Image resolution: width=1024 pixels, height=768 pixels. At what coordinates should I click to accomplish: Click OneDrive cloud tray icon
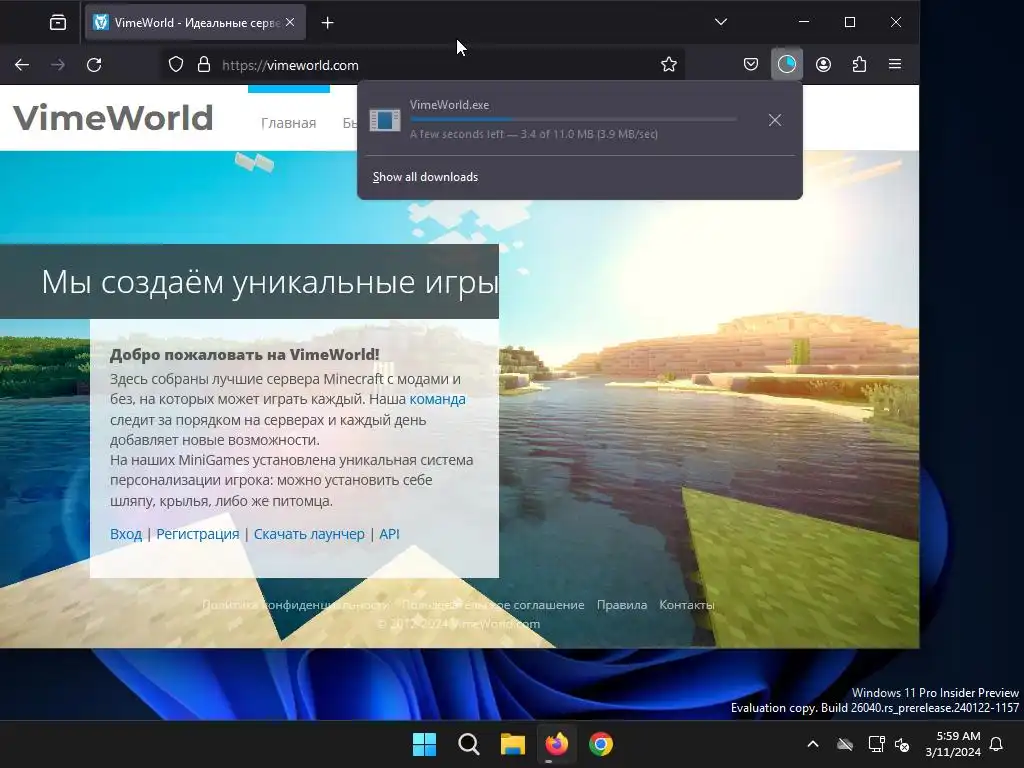point(845,744)
